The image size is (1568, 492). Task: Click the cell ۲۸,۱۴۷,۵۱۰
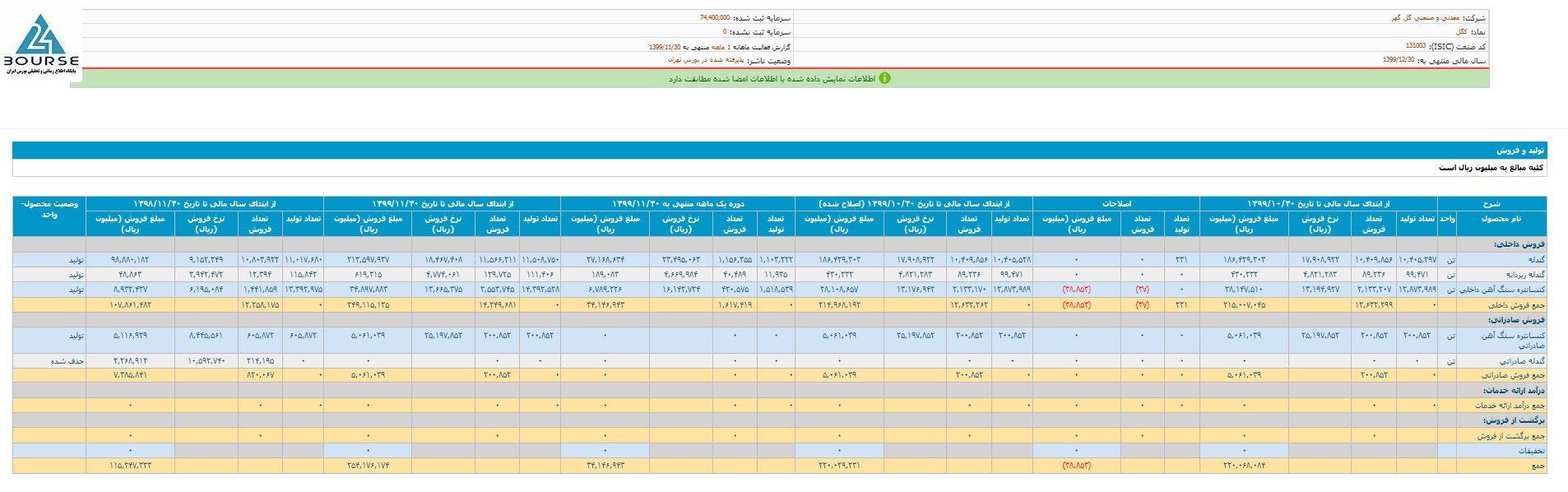tap(1244, 290)
